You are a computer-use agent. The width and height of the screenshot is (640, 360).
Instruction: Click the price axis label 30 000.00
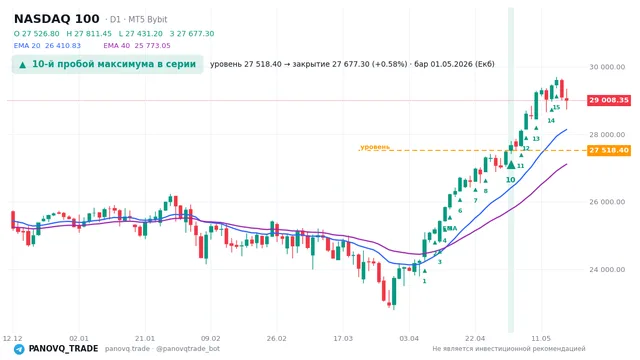(x=607, y=67)
